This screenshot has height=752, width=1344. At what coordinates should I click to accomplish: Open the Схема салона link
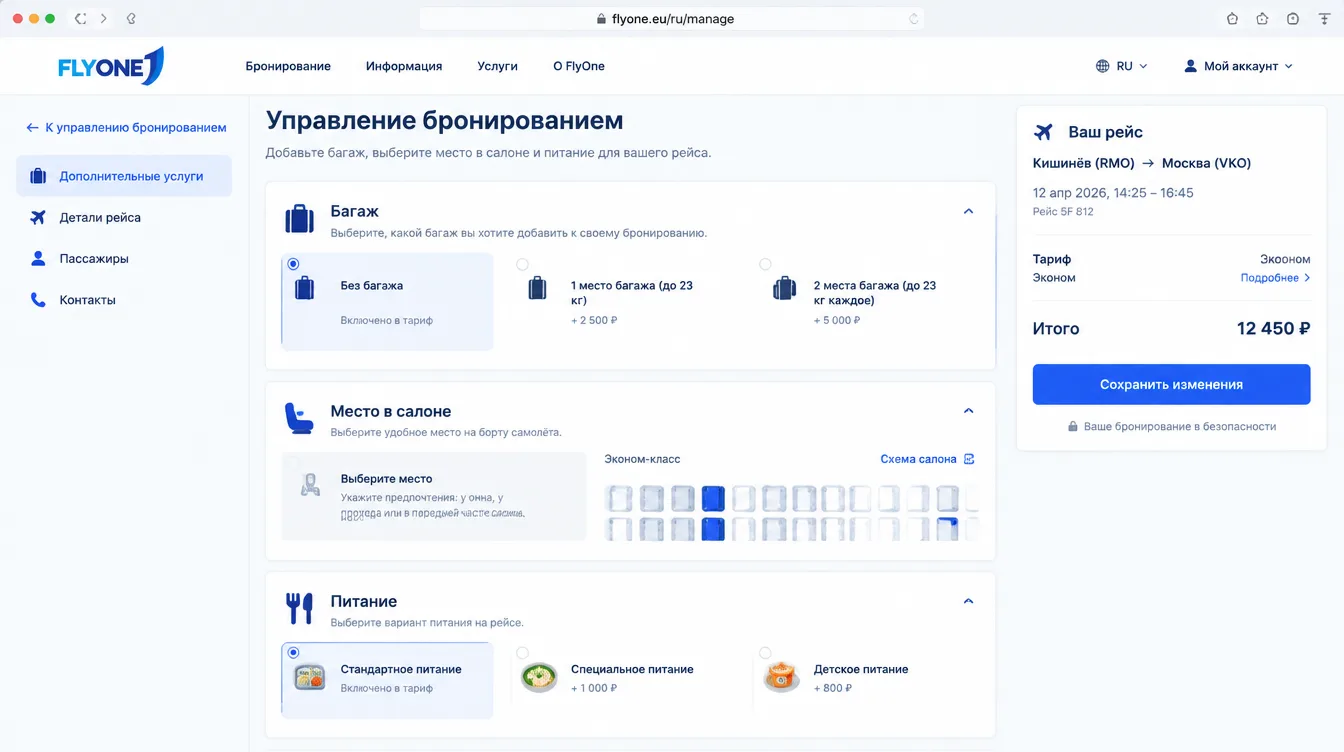point(918,459)
